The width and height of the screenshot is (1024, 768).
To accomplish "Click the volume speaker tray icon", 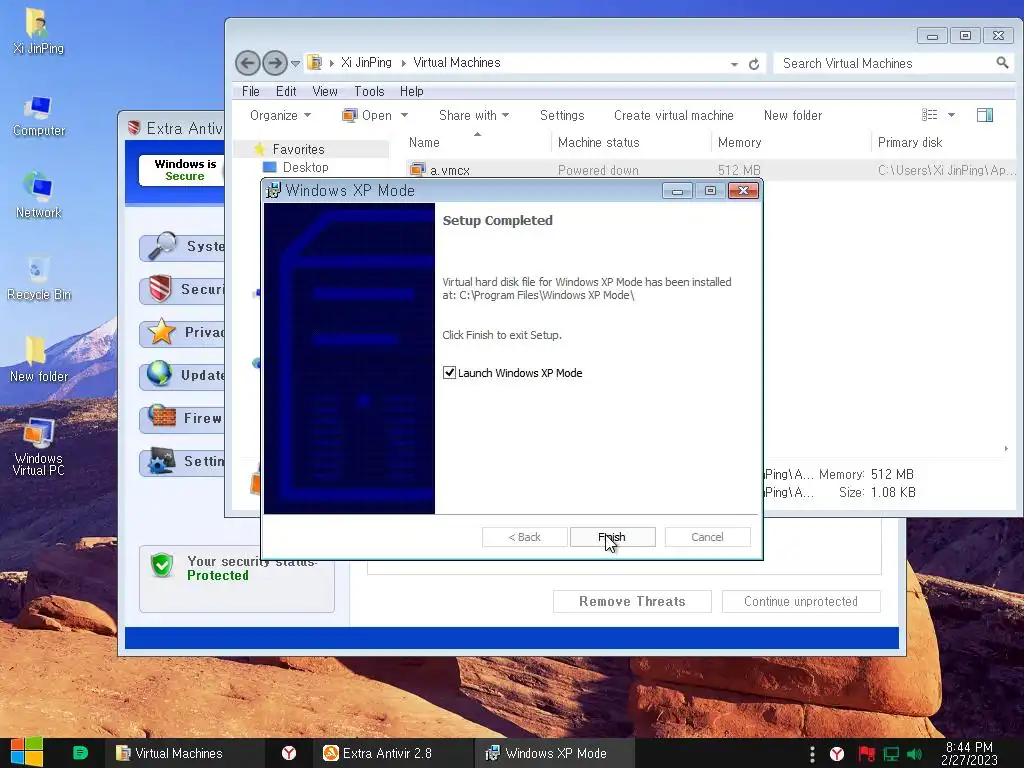I will coord(914,754).
